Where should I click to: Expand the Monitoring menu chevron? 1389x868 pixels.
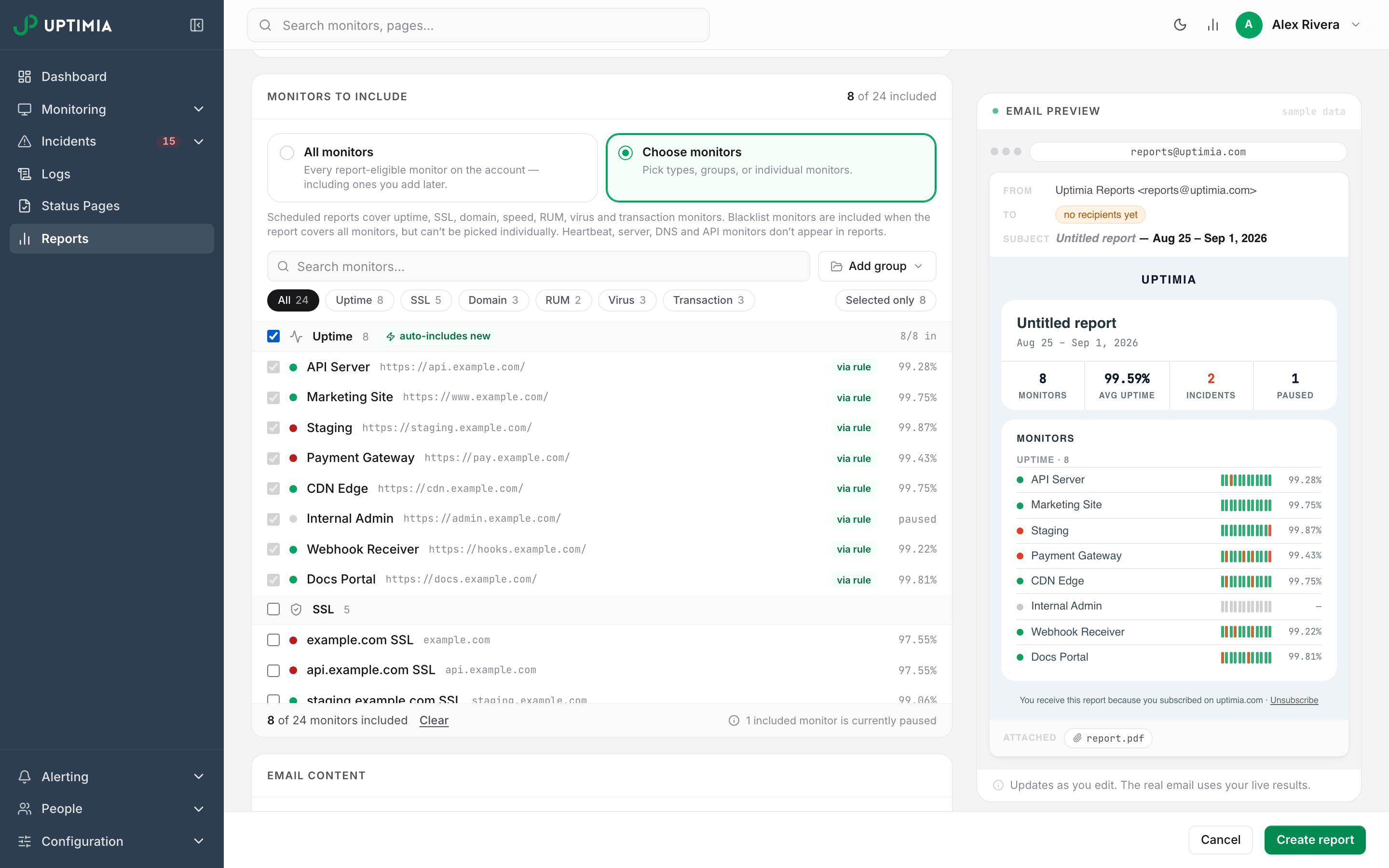tap(199, 109)
